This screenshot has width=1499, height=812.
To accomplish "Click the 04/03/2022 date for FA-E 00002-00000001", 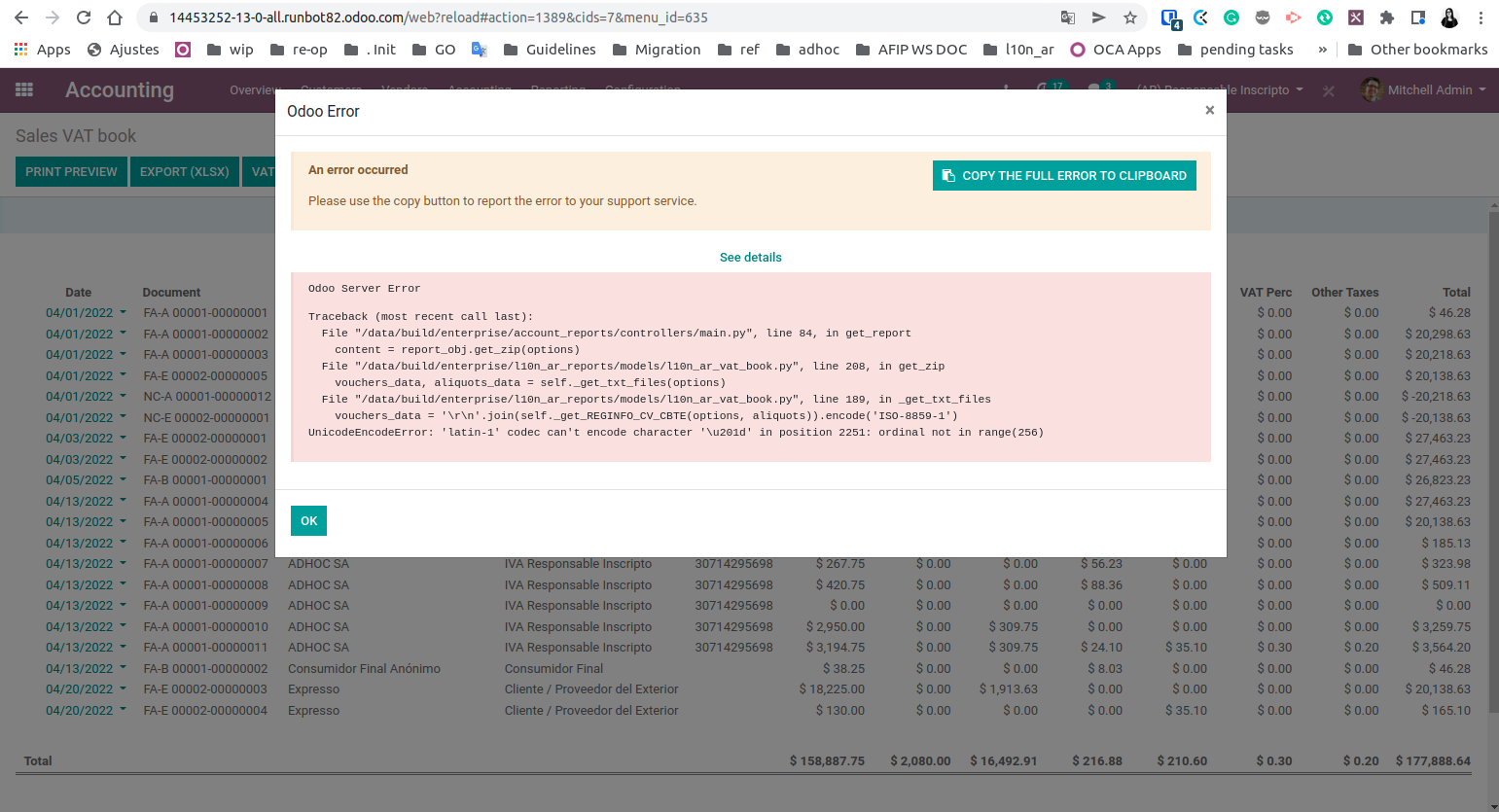I will pos(79,438).
